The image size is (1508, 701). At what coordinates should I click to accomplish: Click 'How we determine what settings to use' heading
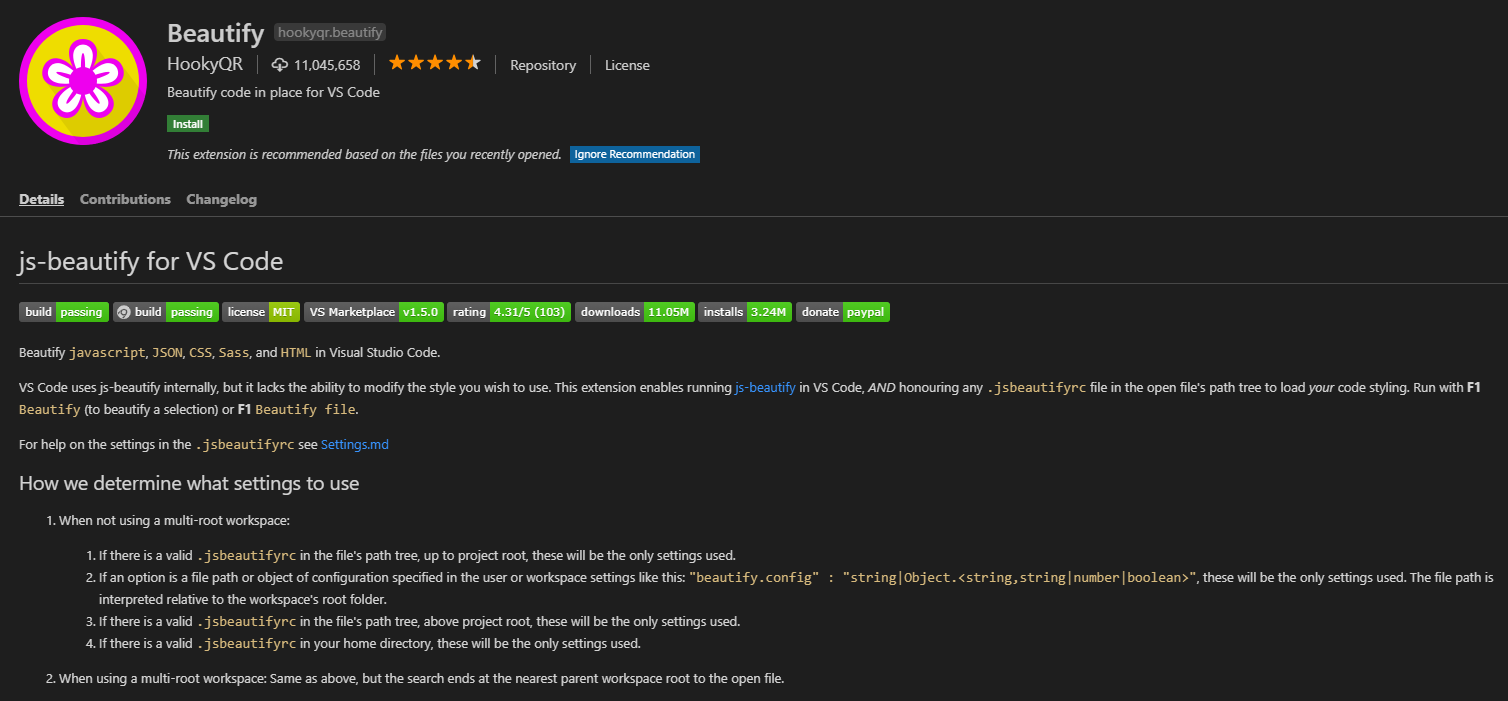point(189,484)
